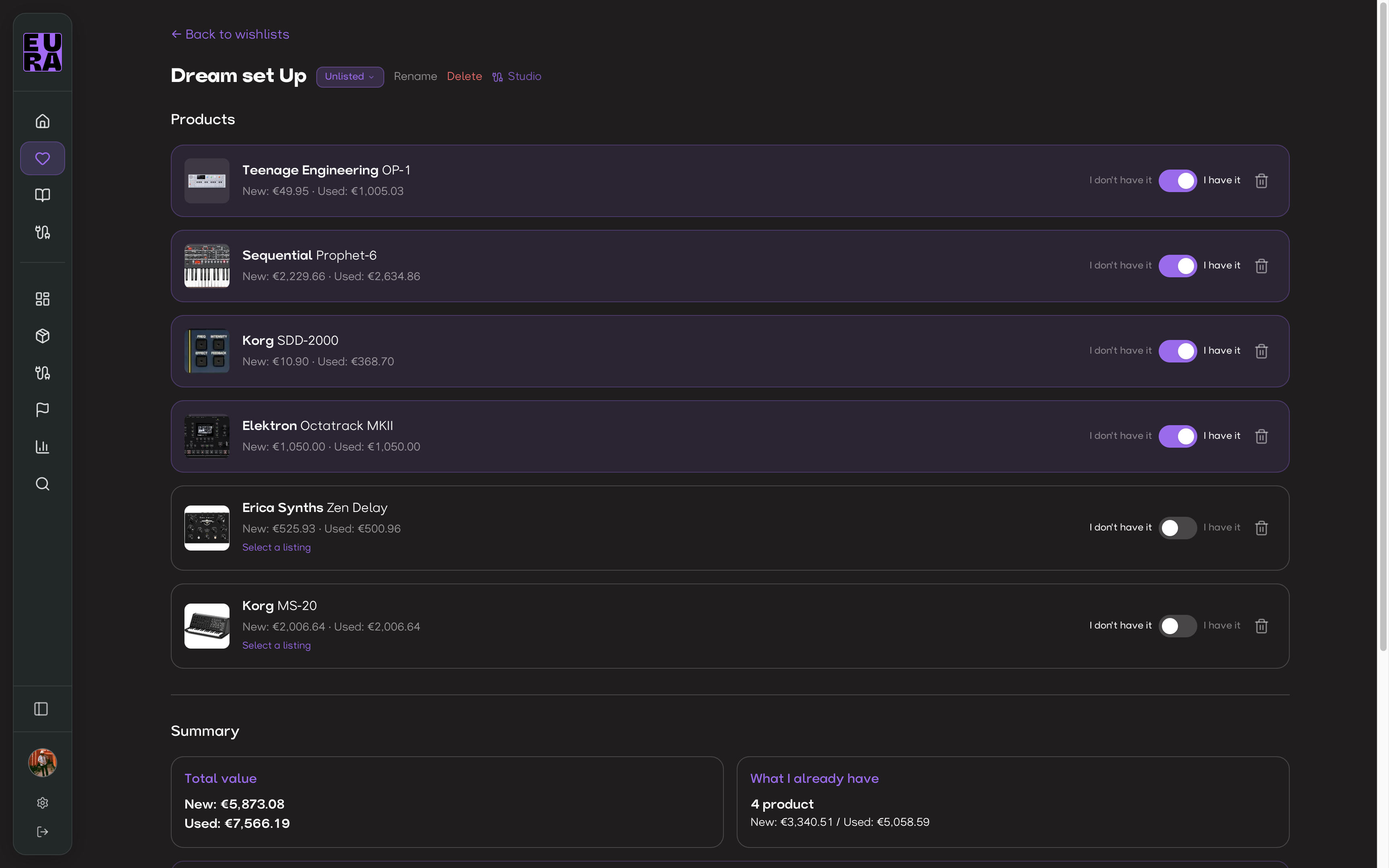Click the Prophet-6 price line 'New: €2,229.66'
Image resolution: width=1389 pixels, height=868 pixels.
click(x=283, y=277)
